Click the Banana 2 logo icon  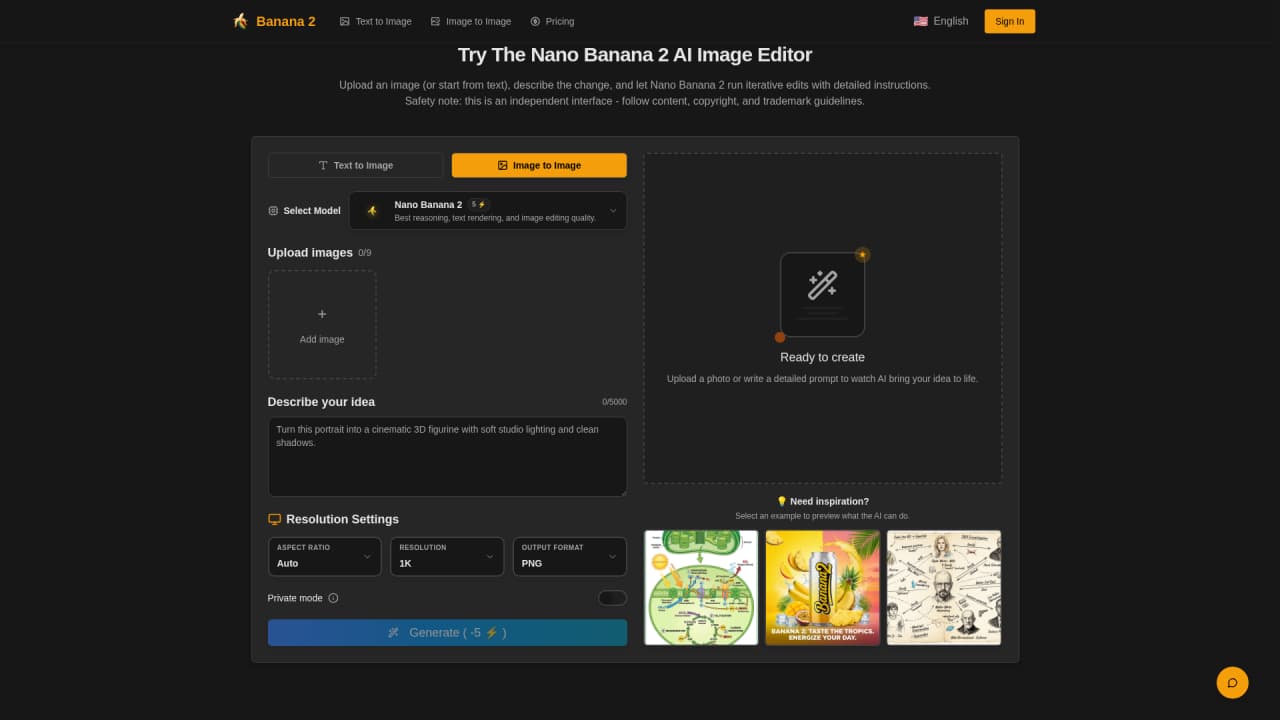coord(240,21)
